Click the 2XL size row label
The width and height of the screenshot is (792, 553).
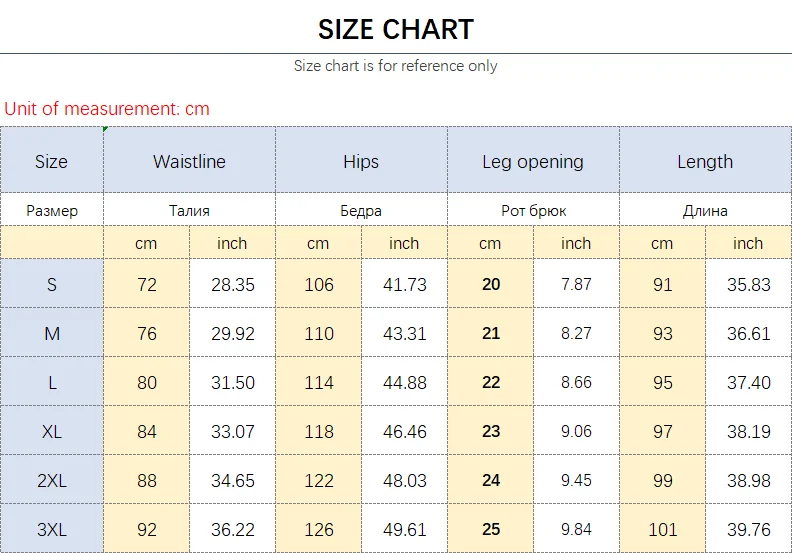[x=51, y=481]
